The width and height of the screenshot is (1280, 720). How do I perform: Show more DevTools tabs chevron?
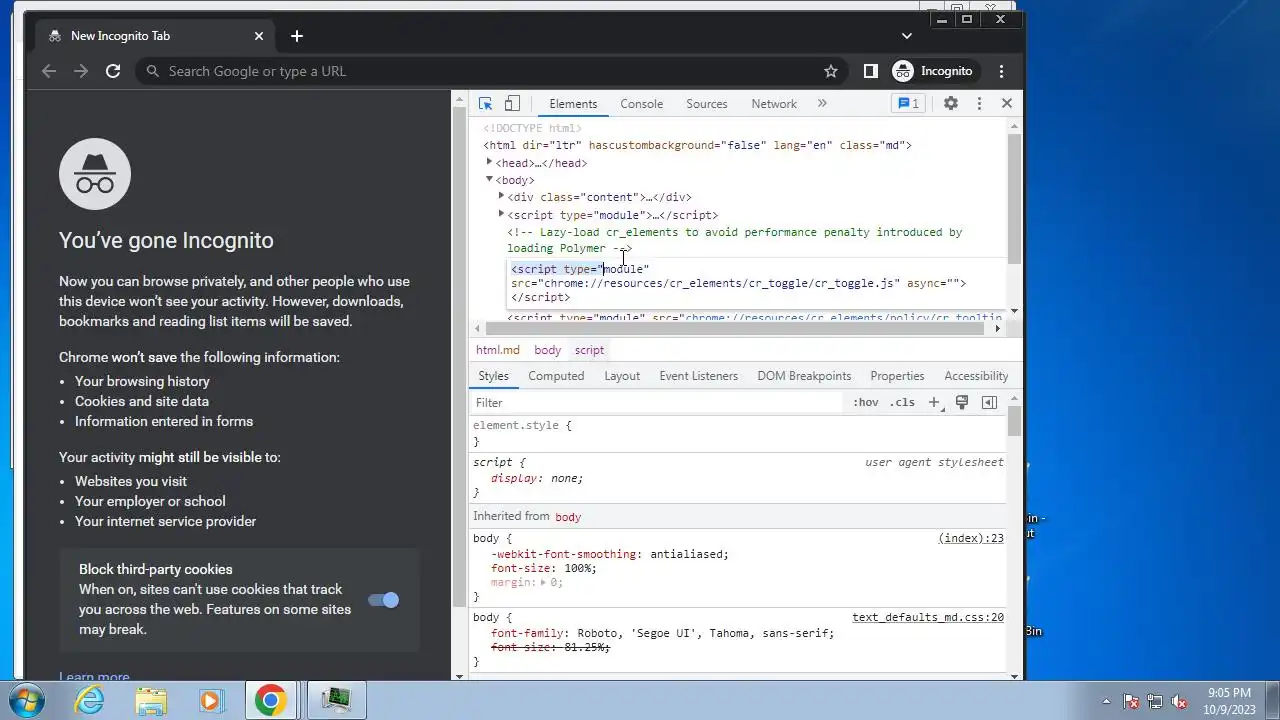pos(822,103)
